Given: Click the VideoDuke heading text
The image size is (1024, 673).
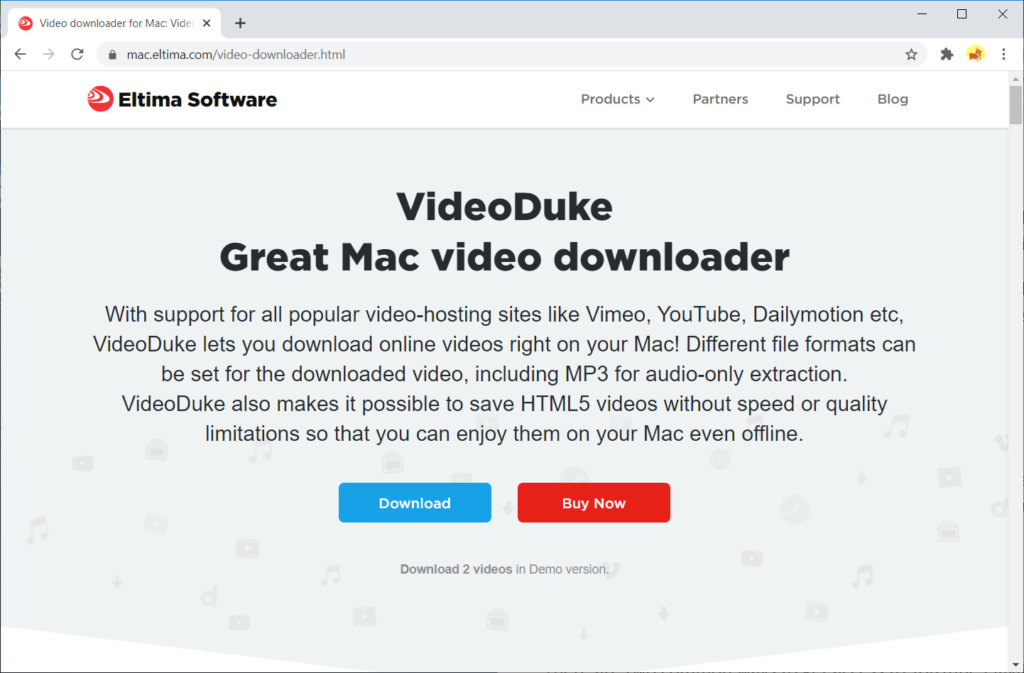Looking at the screenshot, I should tap(504, 207).
